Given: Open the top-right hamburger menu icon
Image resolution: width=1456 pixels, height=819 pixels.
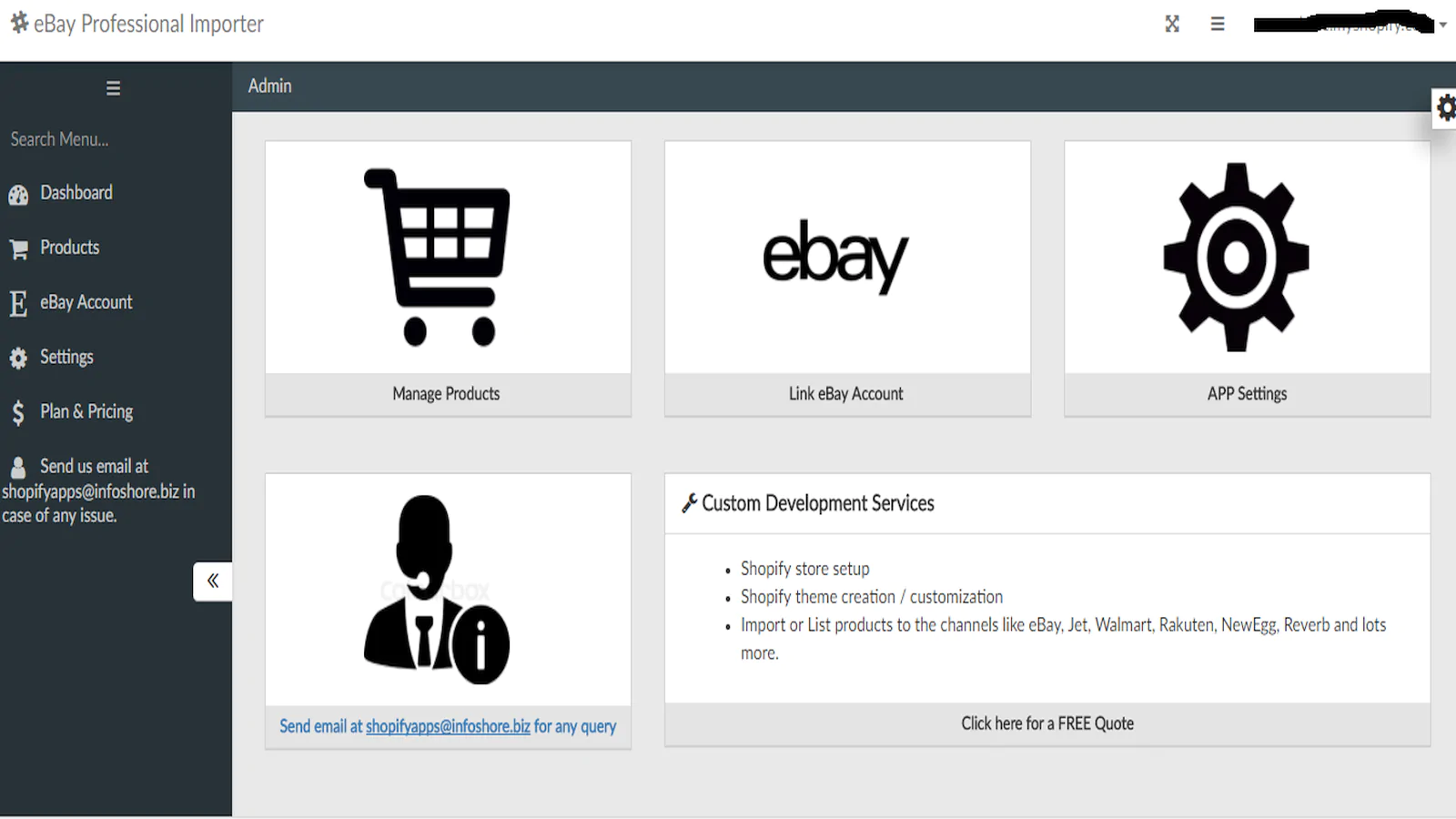Looking at the screenshot, I should (x=1218, y=24).
